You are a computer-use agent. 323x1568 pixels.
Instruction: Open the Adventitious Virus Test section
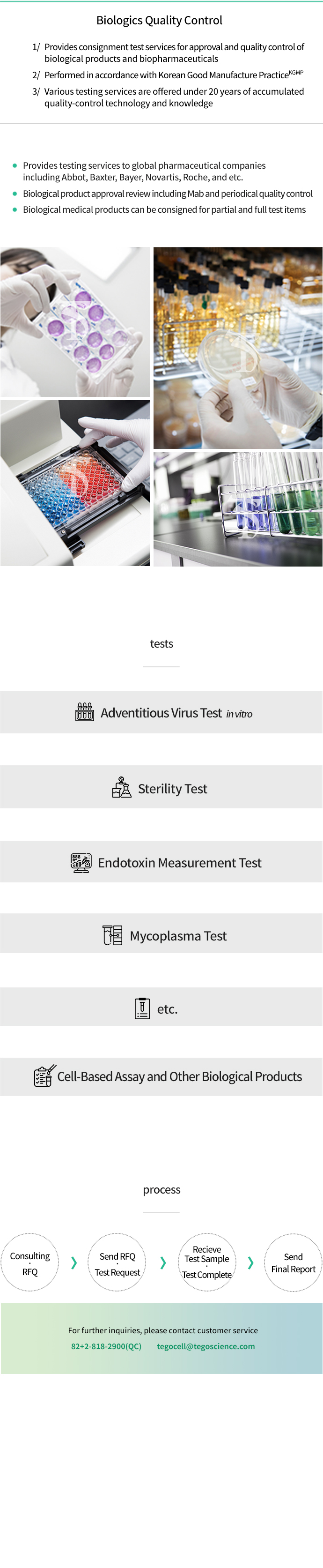(161, 711)
